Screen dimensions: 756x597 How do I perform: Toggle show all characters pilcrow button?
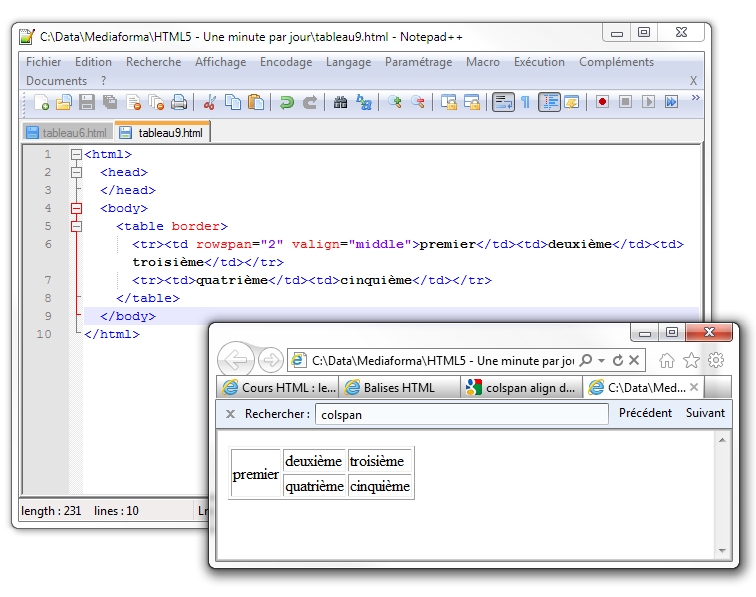[526, 102]
